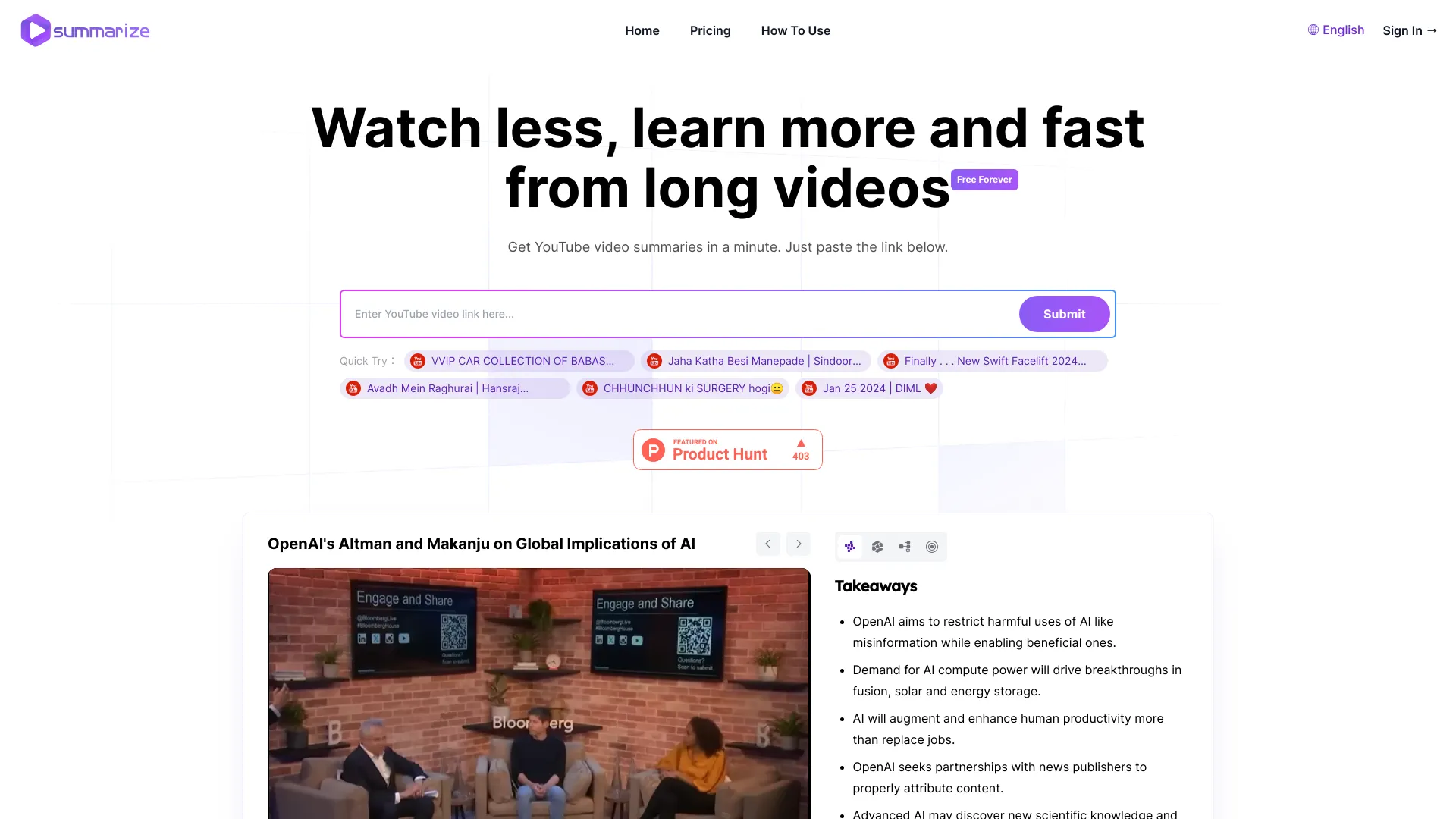Screen dimensions: 1456x819
Task: Toggle the Free Forever badge label
Action: [x=984, y=179]
